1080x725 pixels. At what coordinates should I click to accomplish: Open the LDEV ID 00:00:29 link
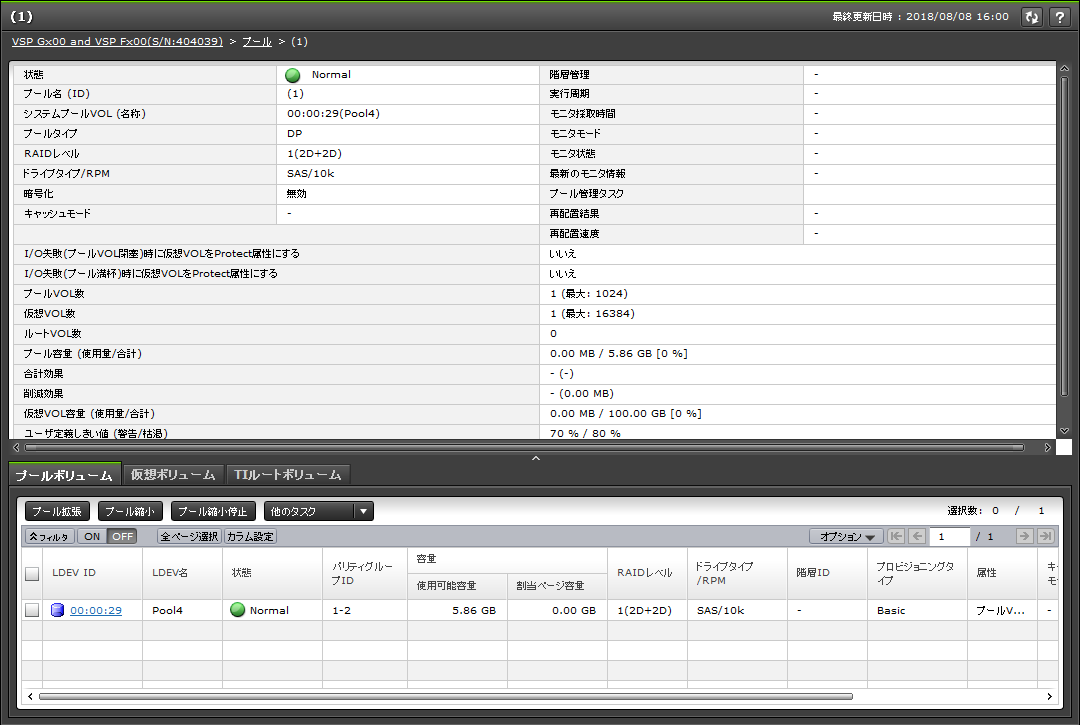(x=96, y=610)
